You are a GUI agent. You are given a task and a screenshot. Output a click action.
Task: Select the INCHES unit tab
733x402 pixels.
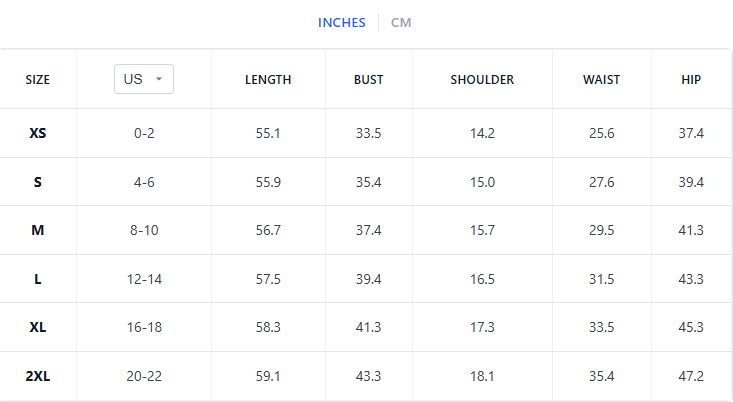point(342,22)
